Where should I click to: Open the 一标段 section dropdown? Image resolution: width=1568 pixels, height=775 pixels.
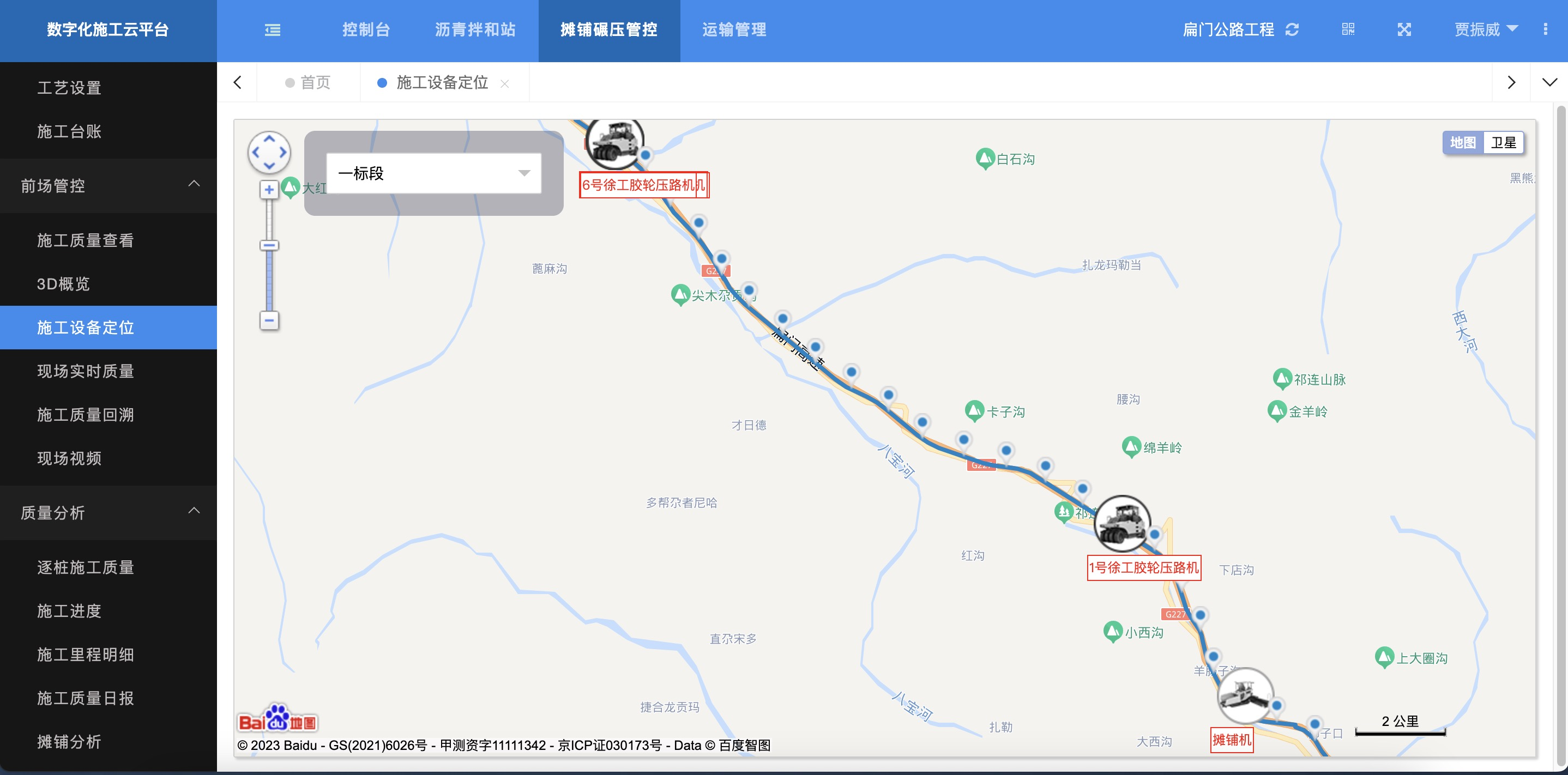pyautogui.click(x=434, y=173)
